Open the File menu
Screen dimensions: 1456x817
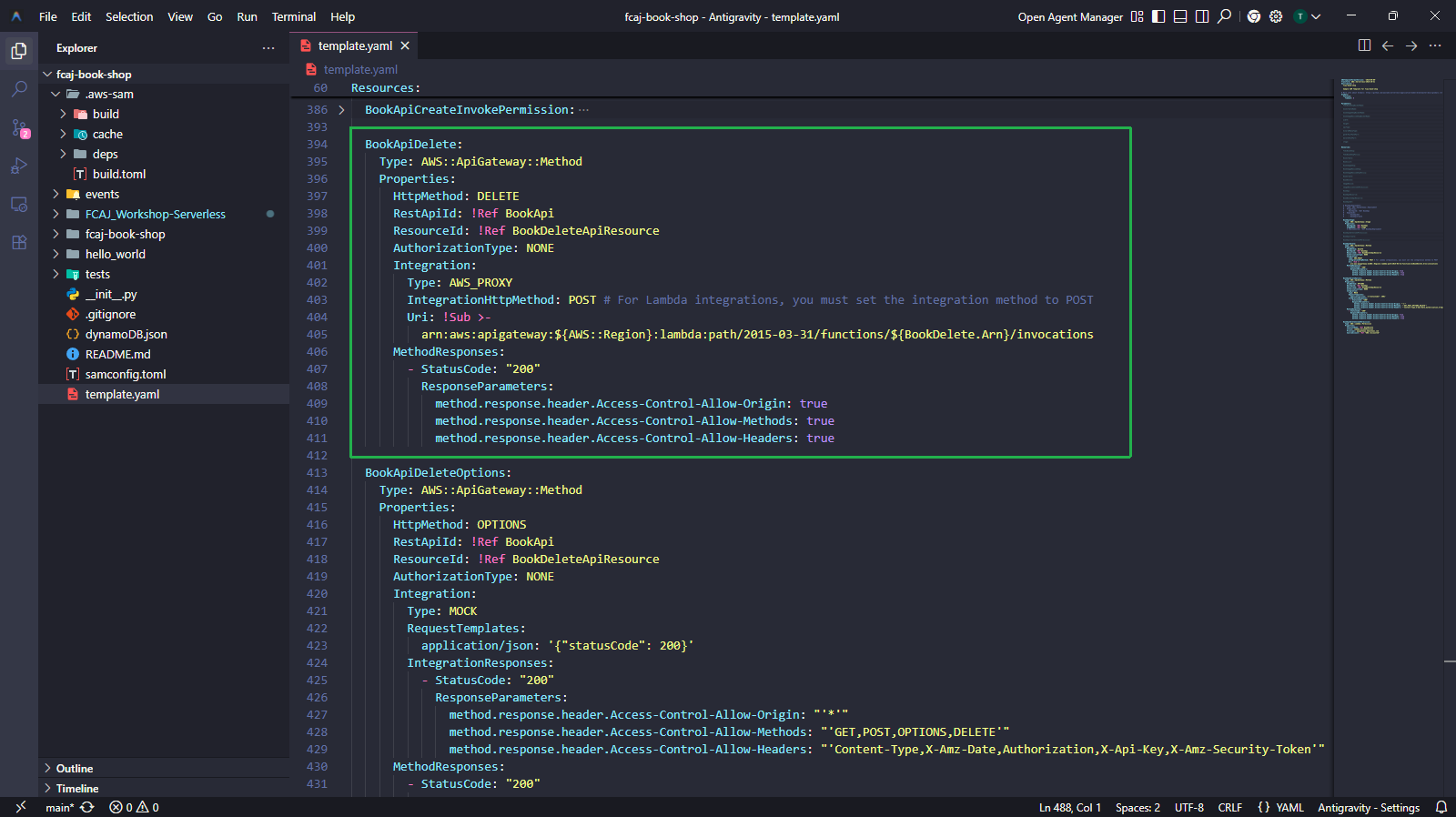(48, 16)
